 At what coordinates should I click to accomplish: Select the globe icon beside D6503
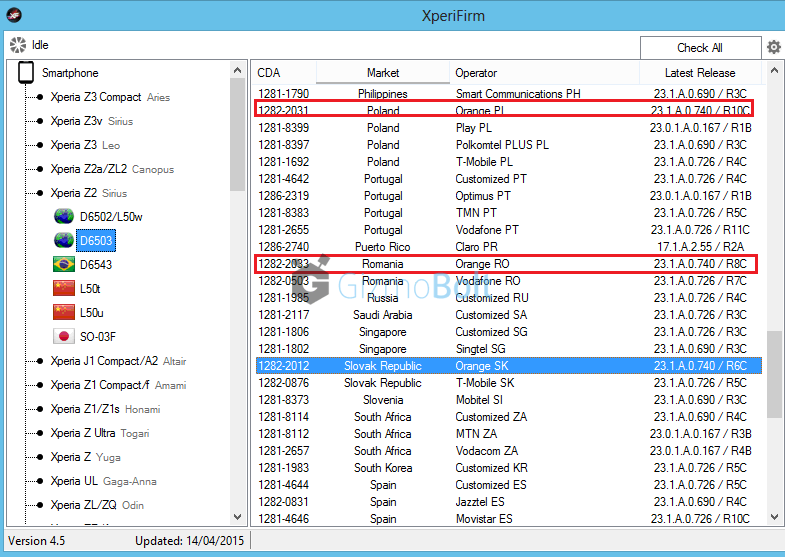tap(64, 241)
